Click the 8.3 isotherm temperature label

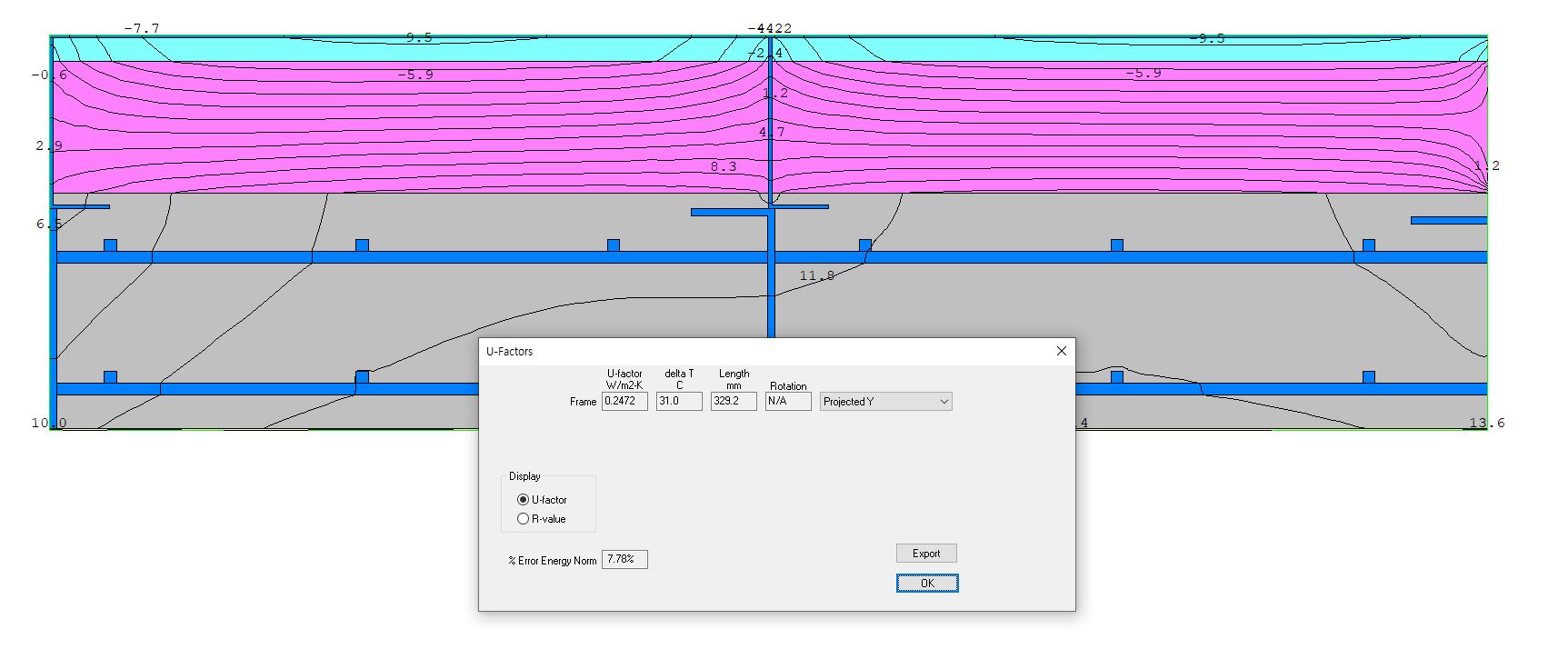point(724,166)
